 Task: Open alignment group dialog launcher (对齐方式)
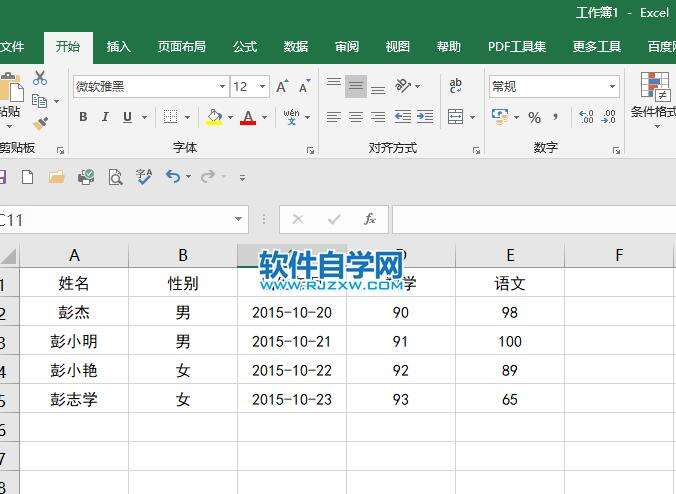click(x=476, y=150)
